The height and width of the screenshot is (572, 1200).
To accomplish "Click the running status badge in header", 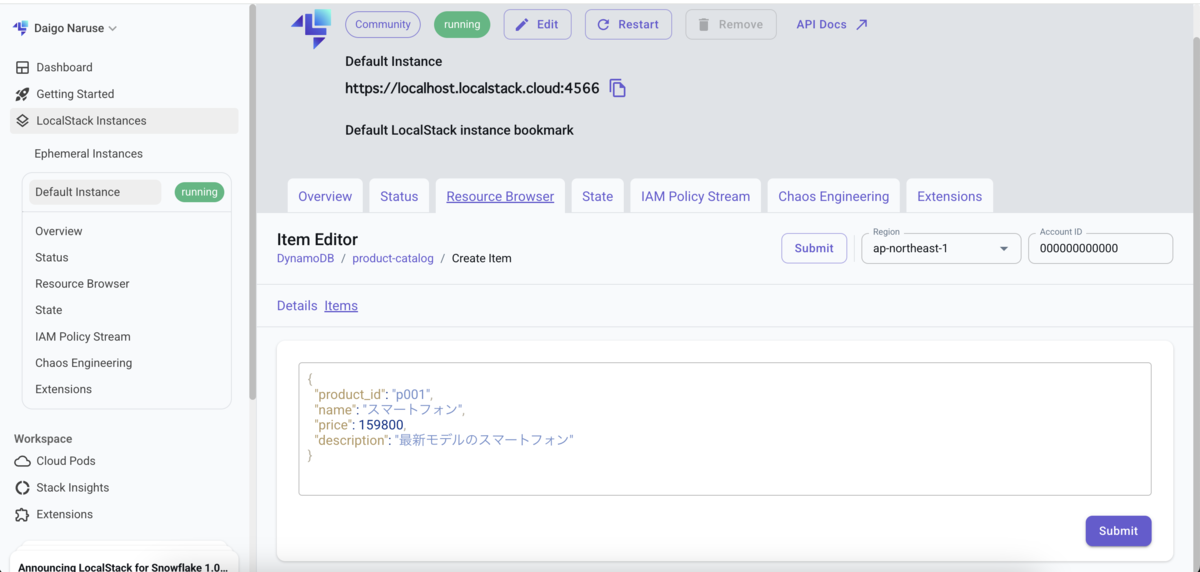I will [462, 25].
